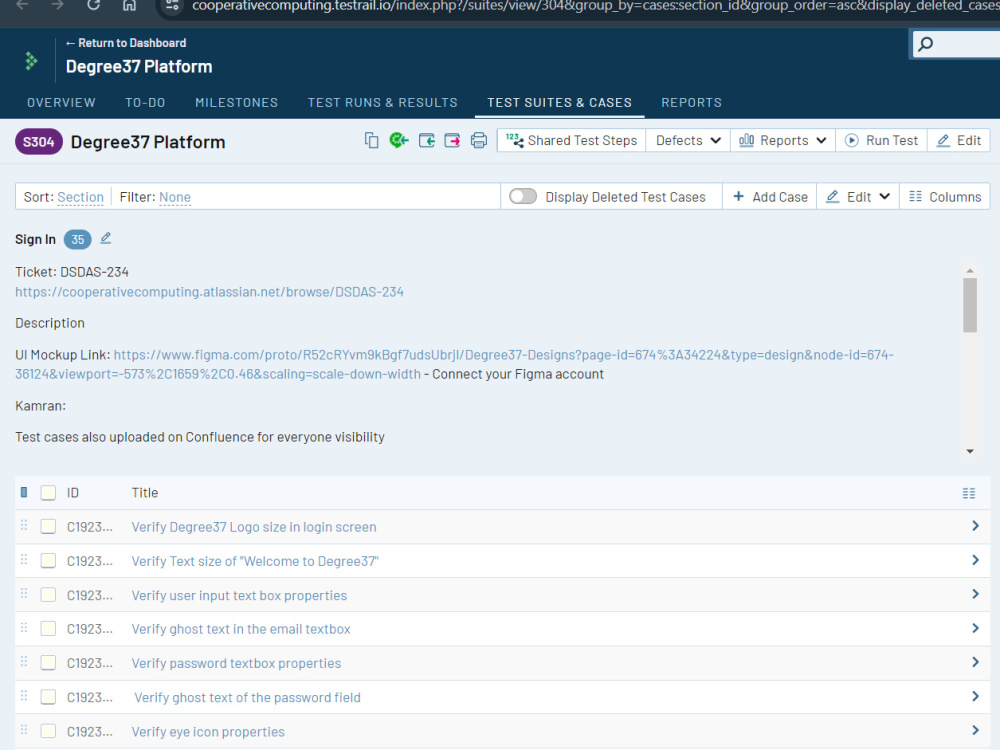
Task: Check box for ghost text in email textbox
Action: pyautogui.click(x=48, y=629)
